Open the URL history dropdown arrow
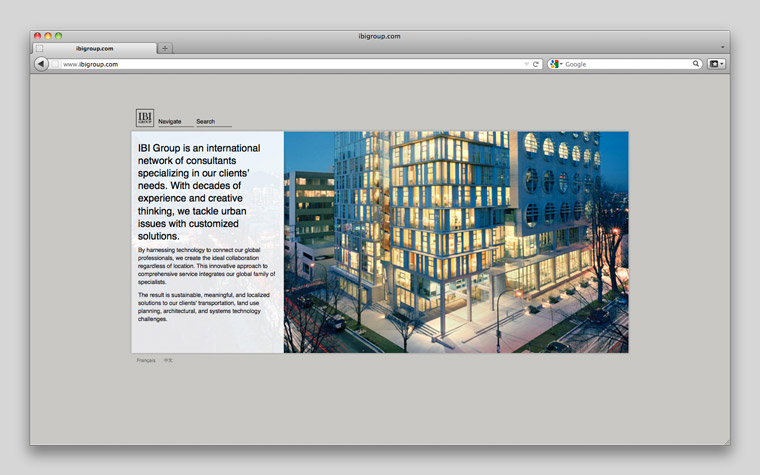The width and height of the screenshot is (760, 475). [x=526, y=64]
